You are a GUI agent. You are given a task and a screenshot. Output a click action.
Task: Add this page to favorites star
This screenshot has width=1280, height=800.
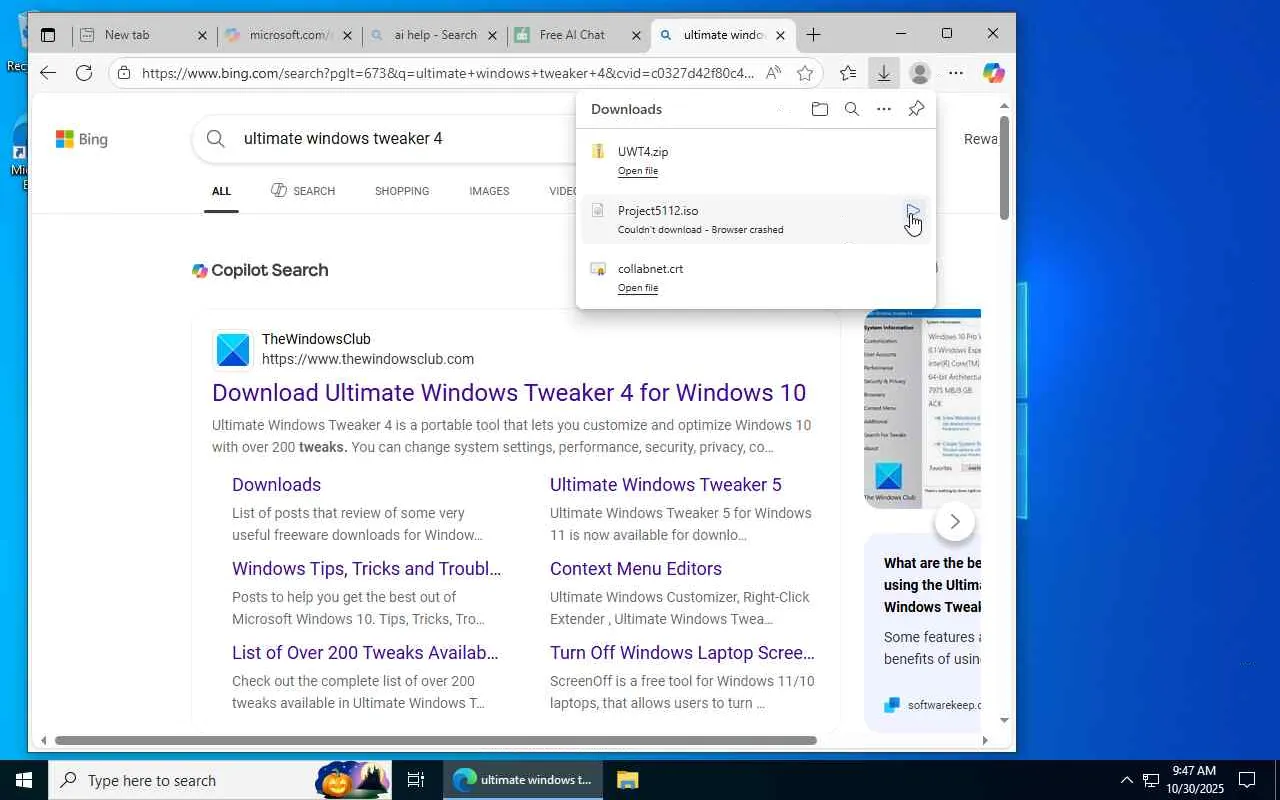[x=805, y=73]
